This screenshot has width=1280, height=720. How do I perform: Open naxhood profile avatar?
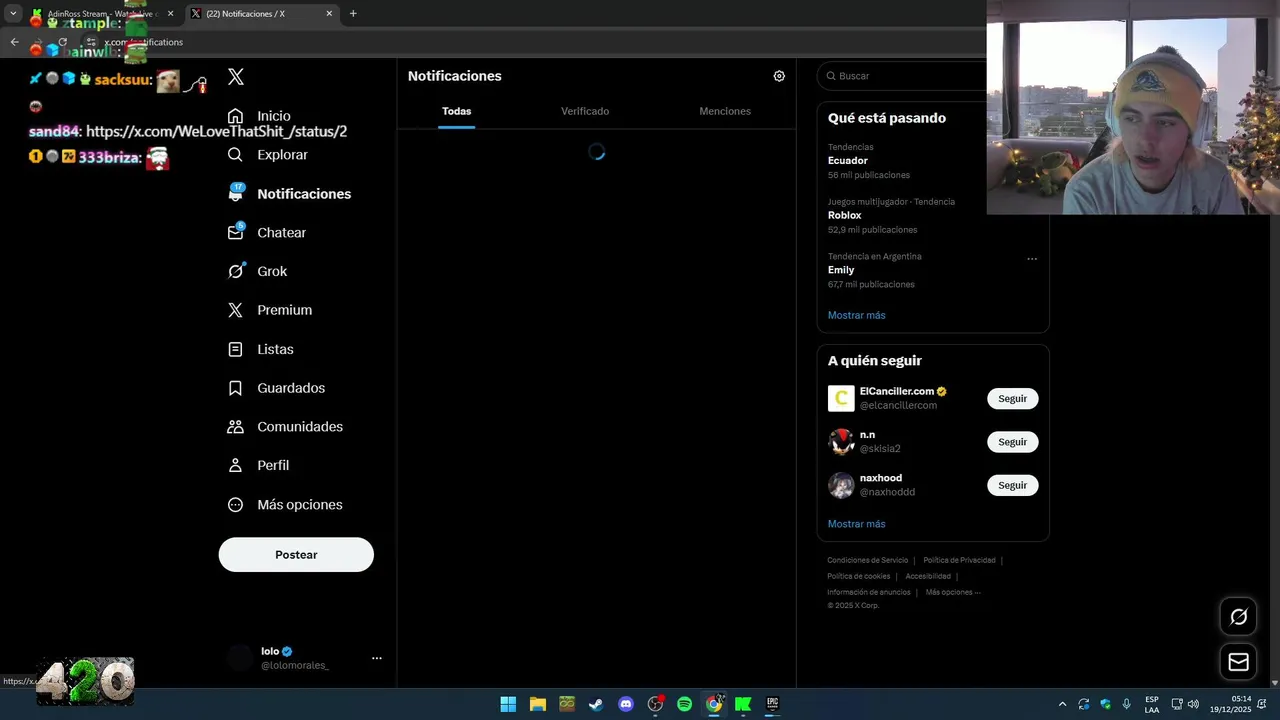pyautogui.click(x=841, y=485)
